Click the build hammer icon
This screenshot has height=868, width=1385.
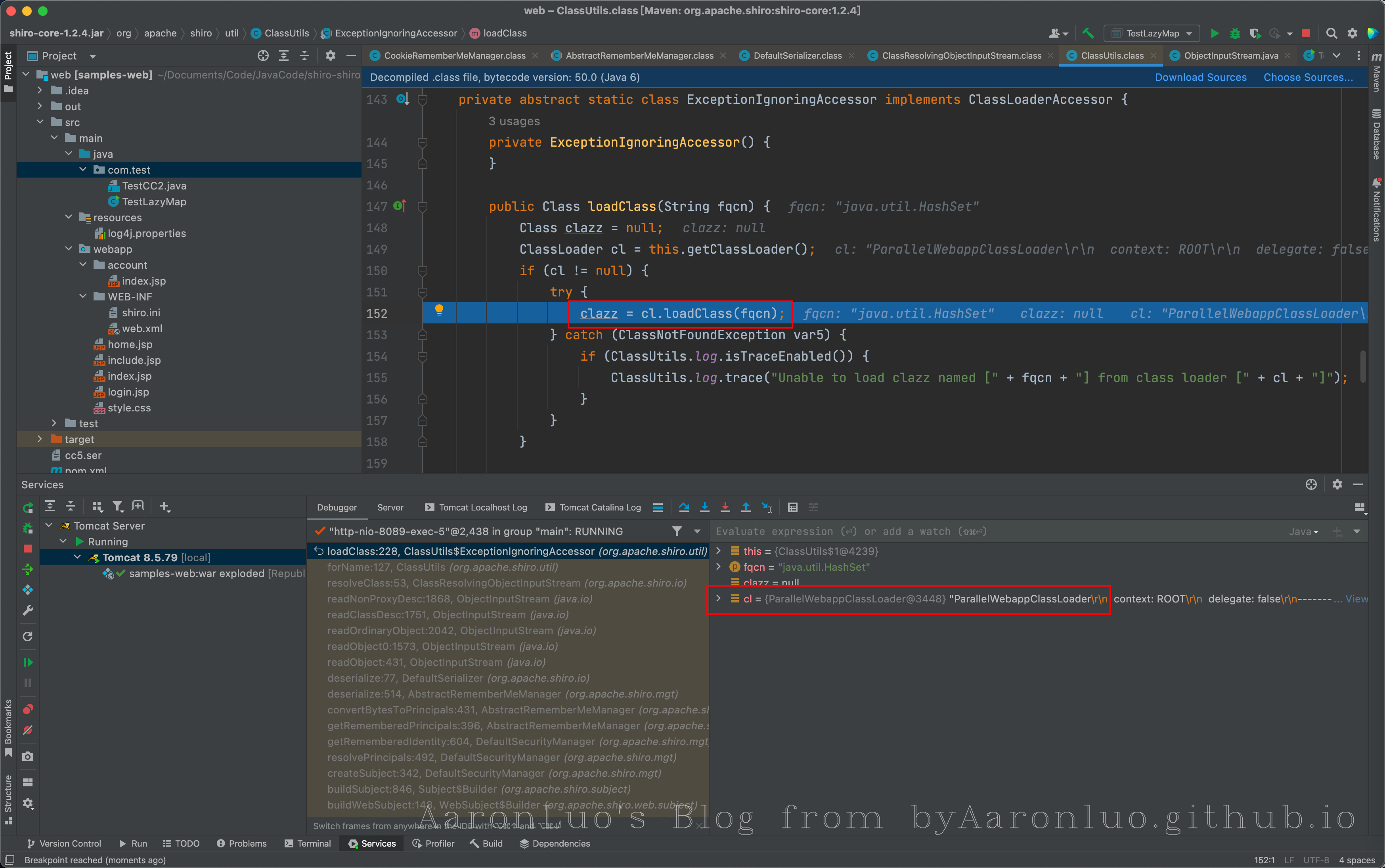pyautogui.click(x=1088, y=33)
